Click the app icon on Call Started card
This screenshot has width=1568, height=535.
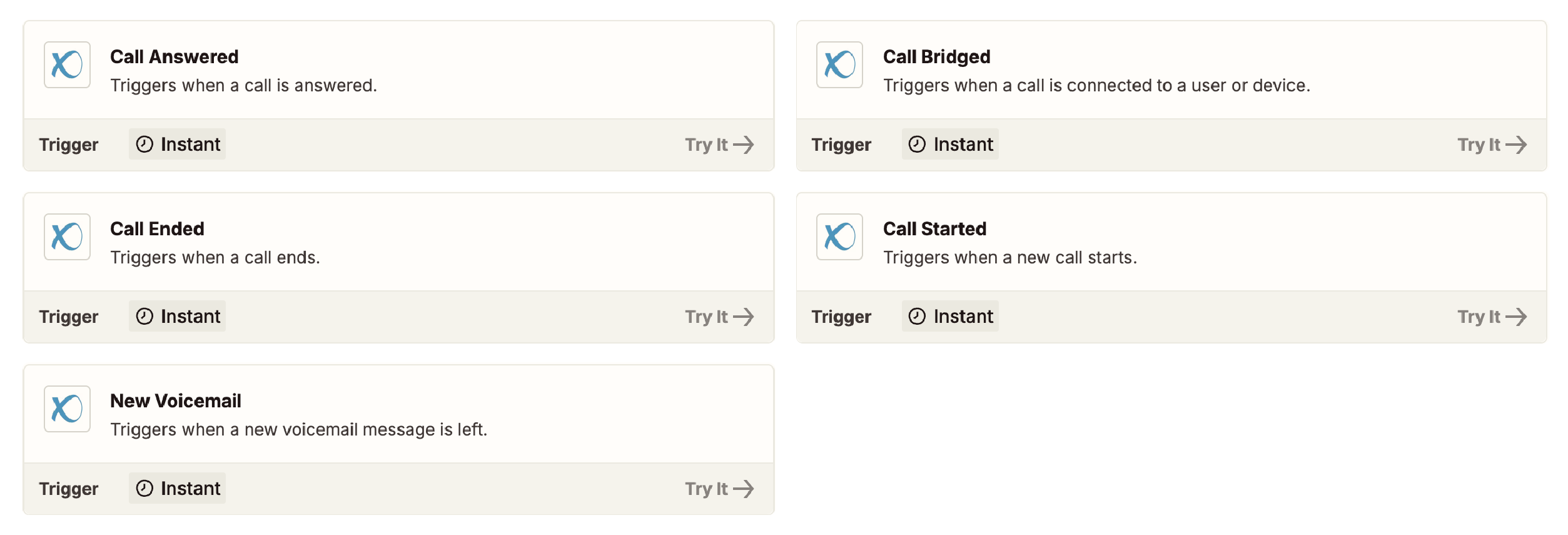[840, 237]
